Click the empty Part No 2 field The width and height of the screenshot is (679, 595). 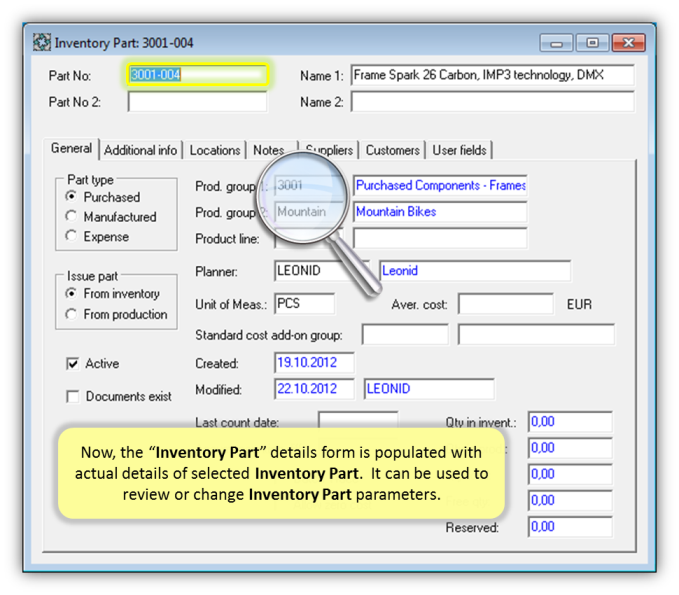pos(197,102)
